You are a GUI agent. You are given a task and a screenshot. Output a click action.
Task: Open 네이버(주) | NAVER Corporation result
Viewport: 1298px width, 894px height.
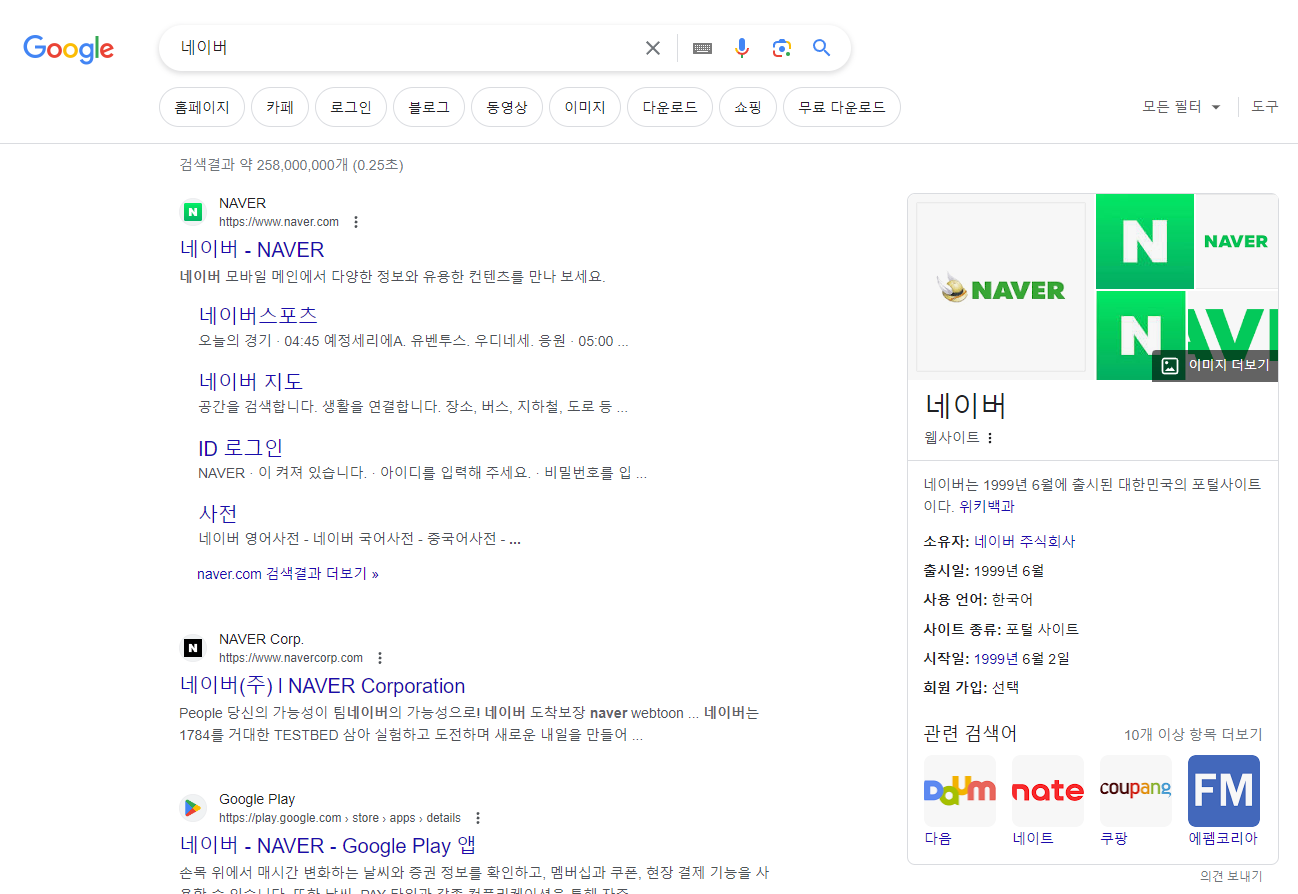323,686
